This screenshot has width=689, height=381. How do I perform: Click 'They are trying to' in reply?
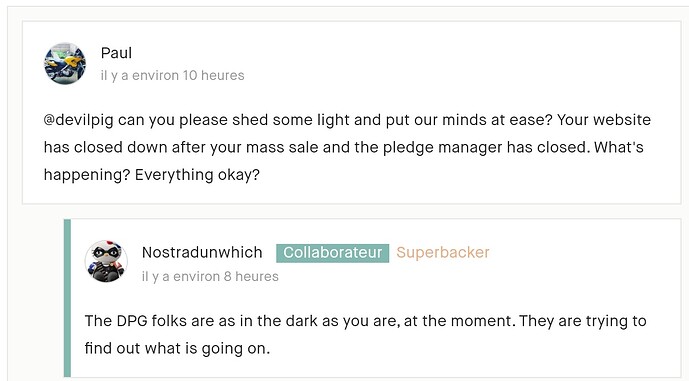click(583, 321)
